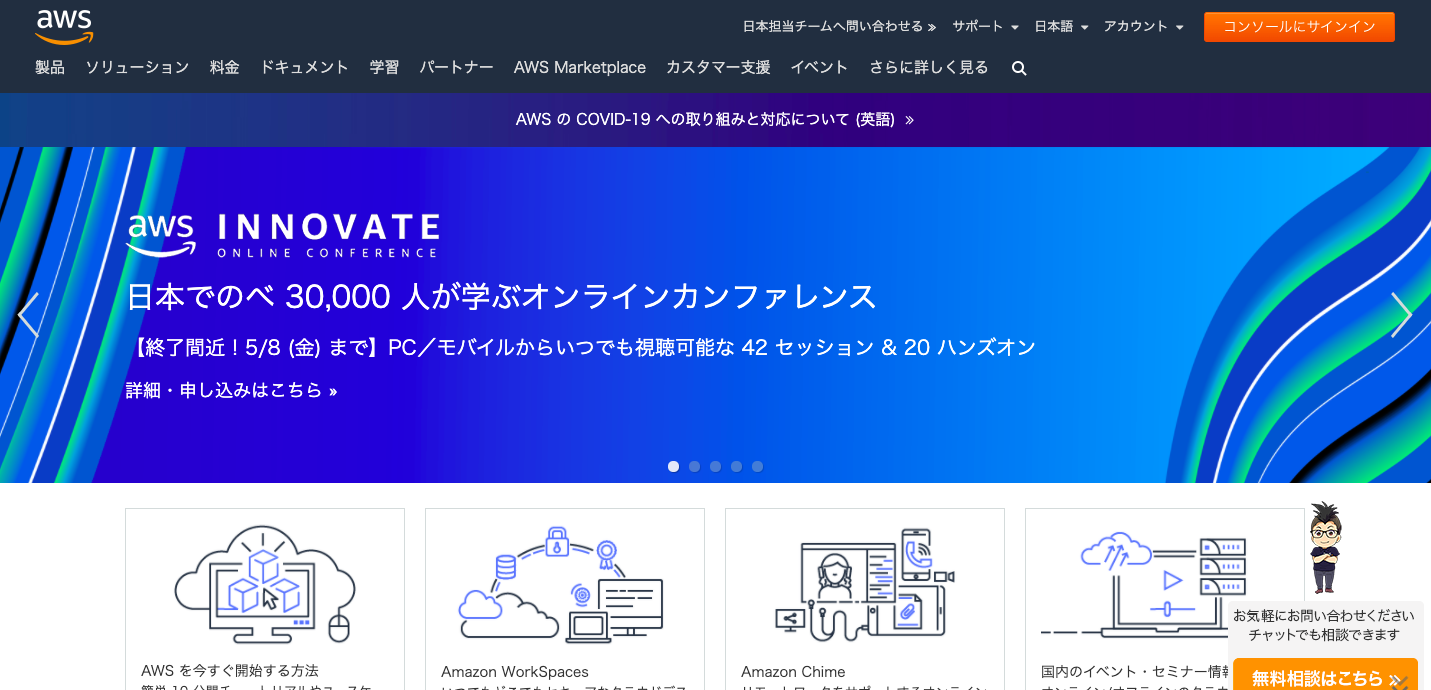This screenshot has height=690, width=1431.
Task: Click 日本担当チームへ問い合わせる link
Action: [839, 27]
